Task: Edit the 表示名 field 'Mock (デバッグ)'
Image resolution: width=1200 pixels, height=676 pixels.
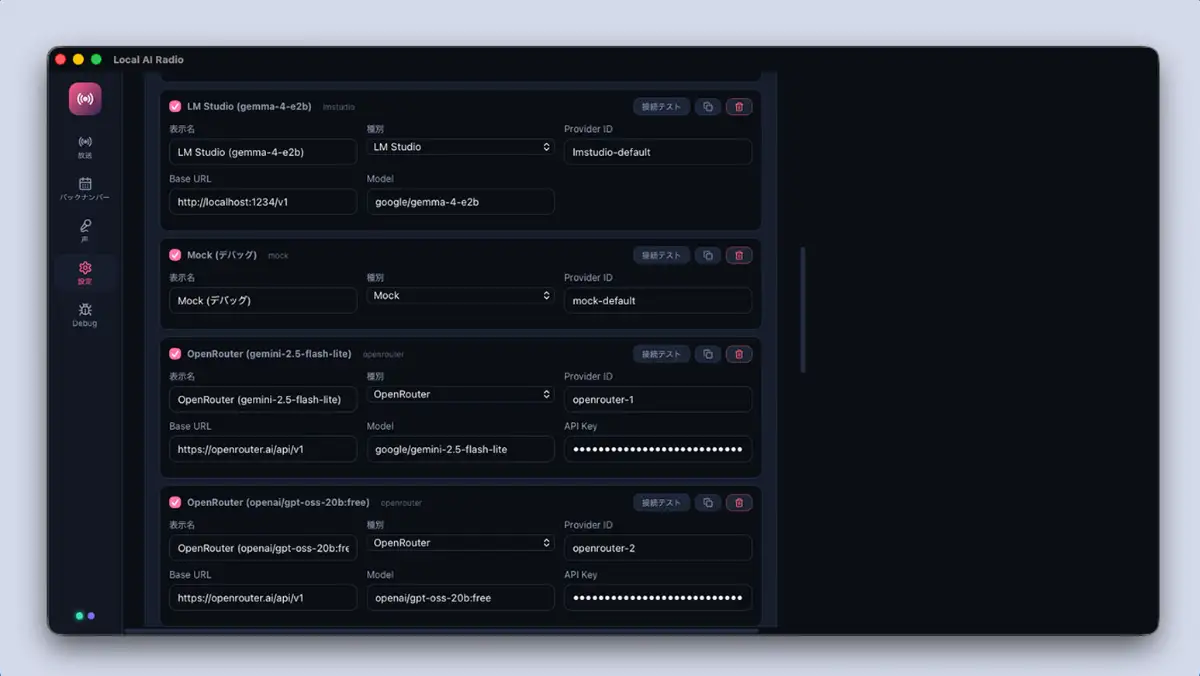Action: click(263, 301)
